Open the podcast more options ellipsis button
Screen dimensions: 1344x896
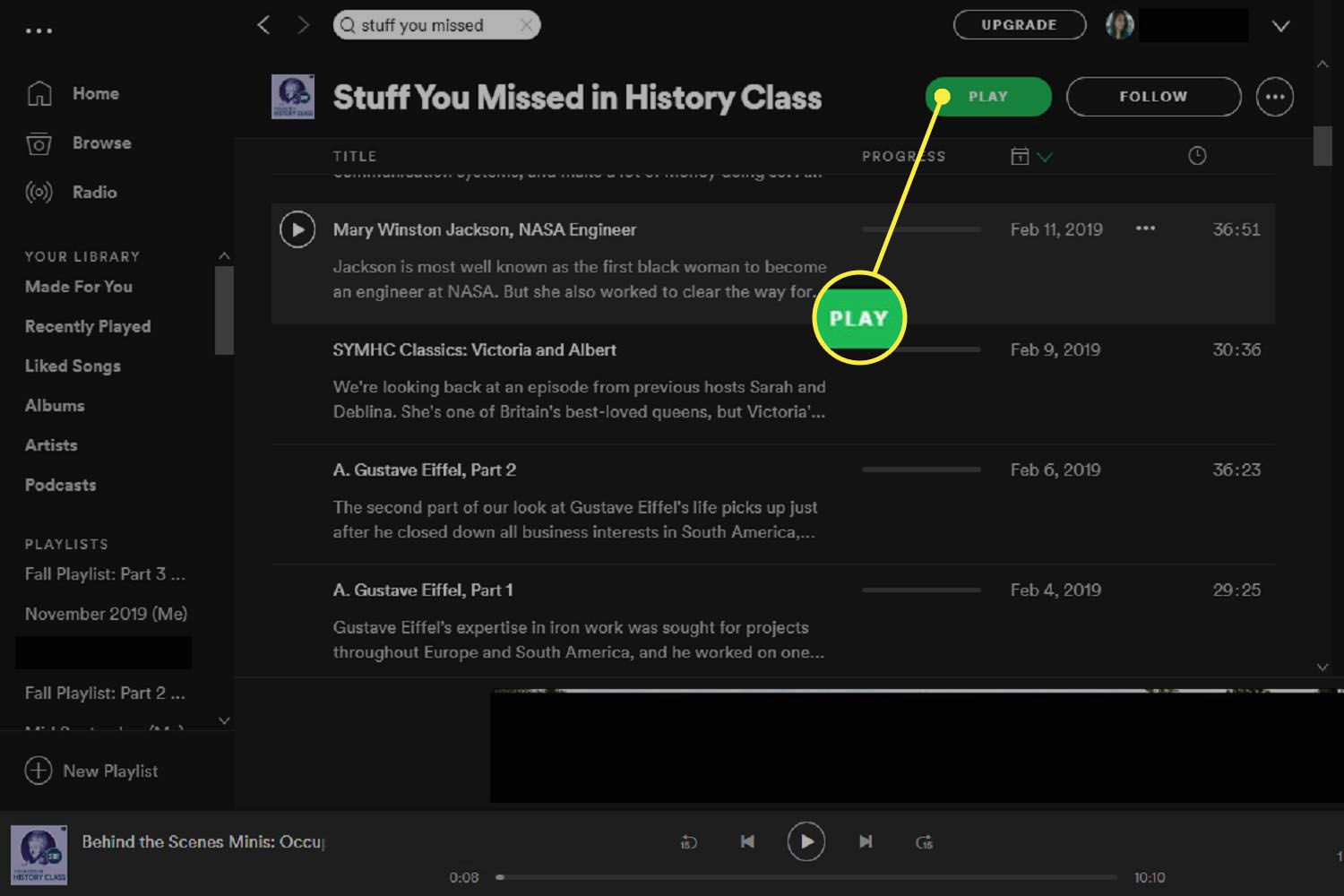click(1275, 97)
